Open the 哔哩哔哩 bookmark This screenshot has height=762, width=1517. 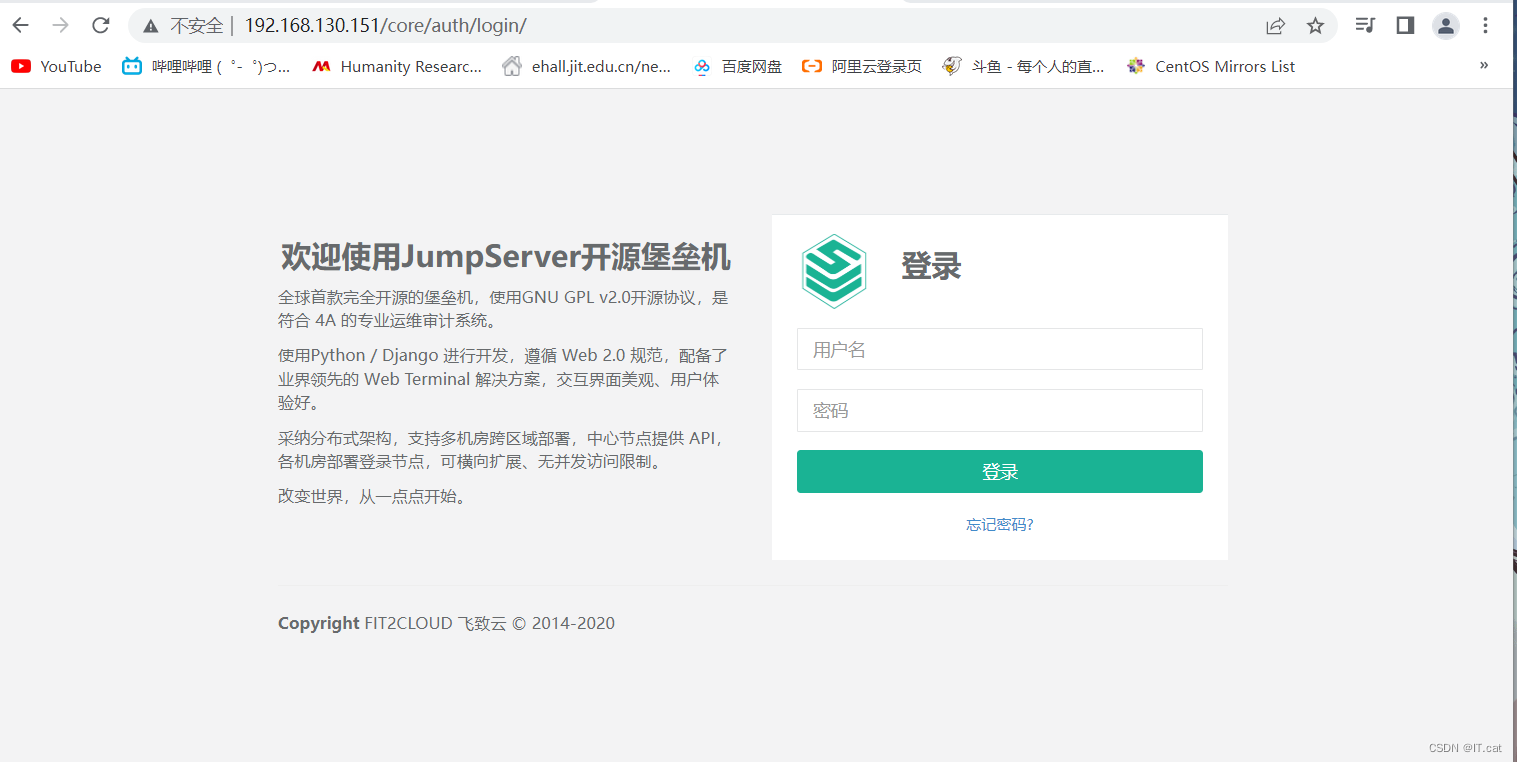(206, 66)
